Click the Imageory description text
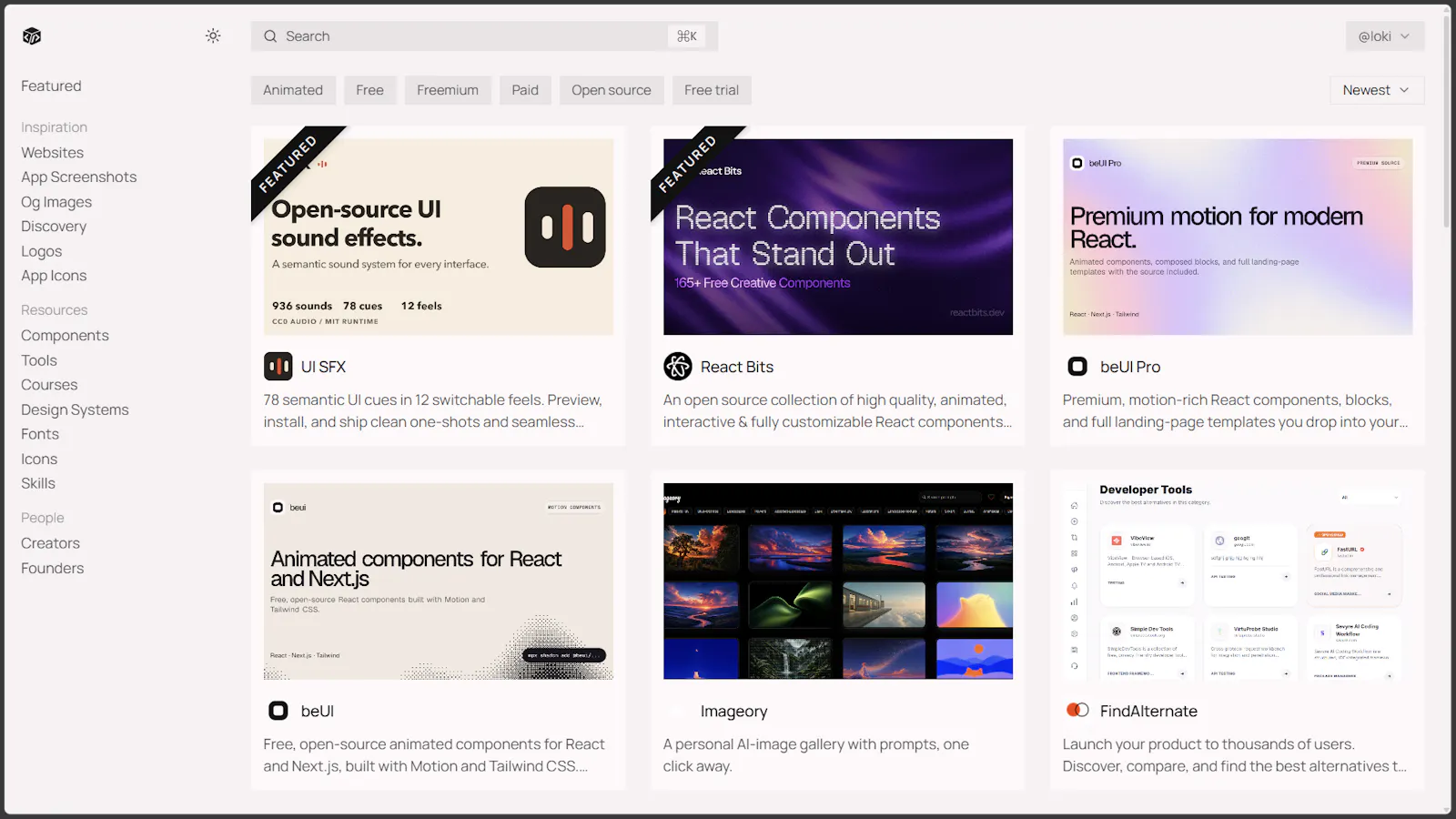Image resolution: width=1456 pixels, height=819 pixels. click(816, 755)
